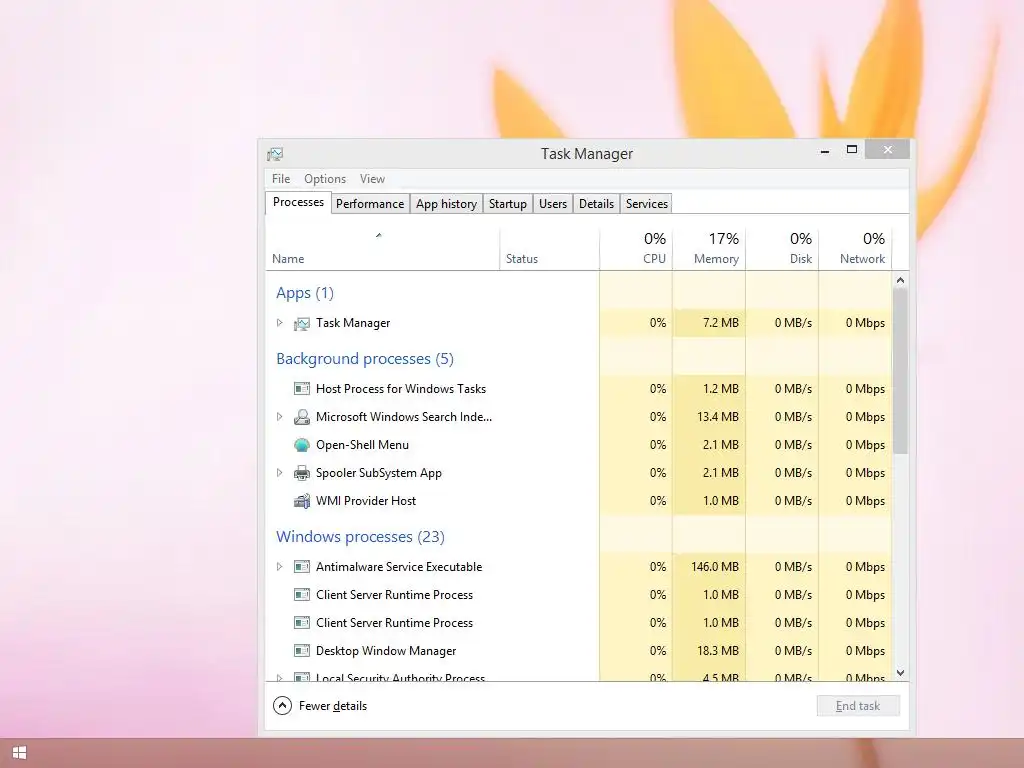Open the Options menu
The height and width of the screenshot is (768, 1024).
click(x=325, y=179)
